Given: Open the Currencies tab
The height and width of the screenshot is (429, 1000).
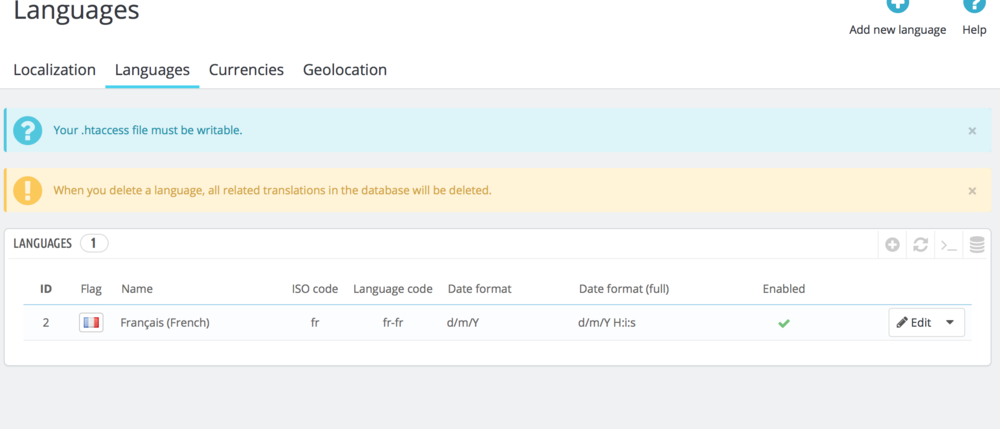Looking at the screenshot, I should pyautogui.click(x=246, y=70).
